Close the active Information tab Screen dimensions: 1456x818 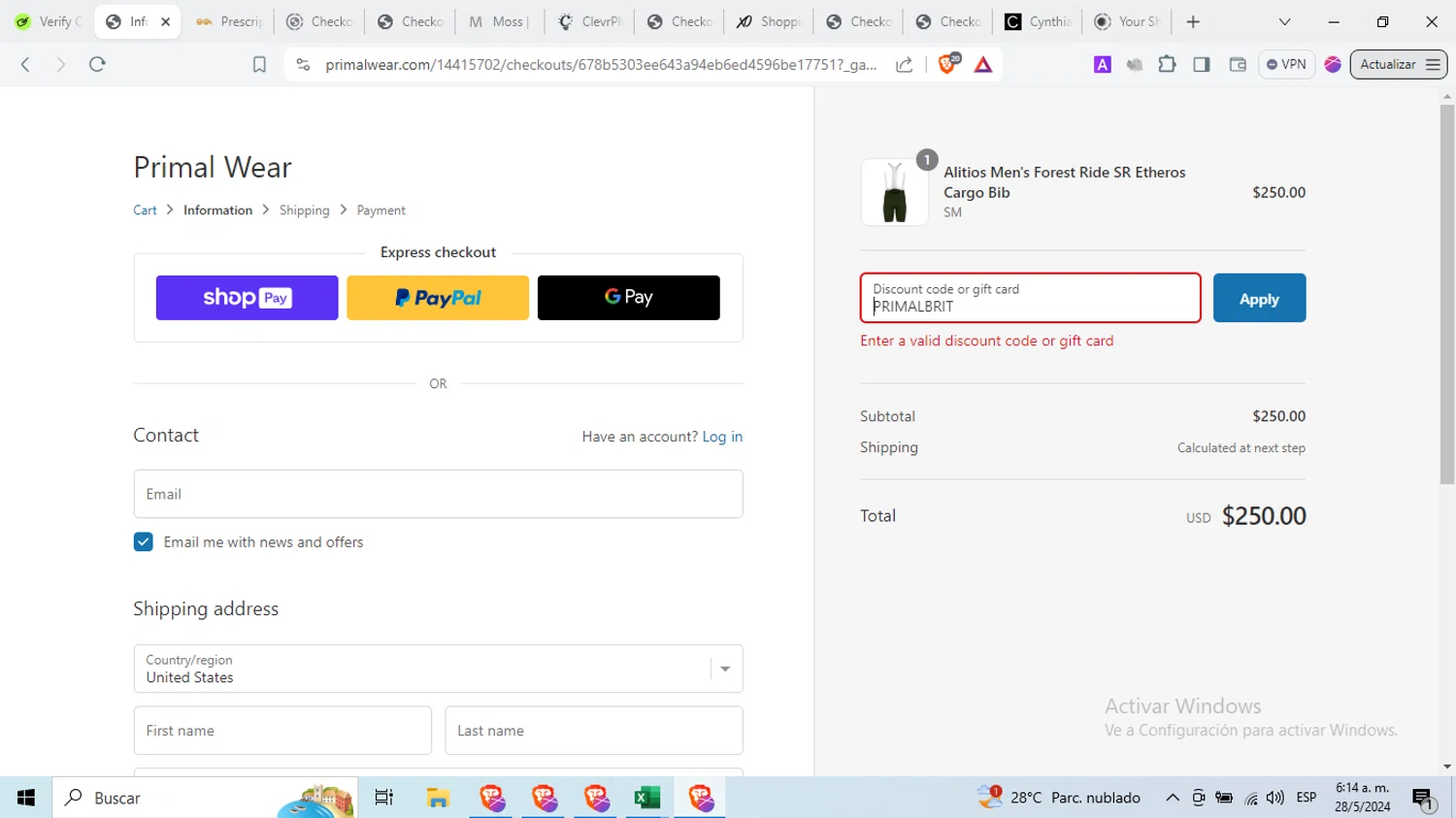tap(166, 21)
